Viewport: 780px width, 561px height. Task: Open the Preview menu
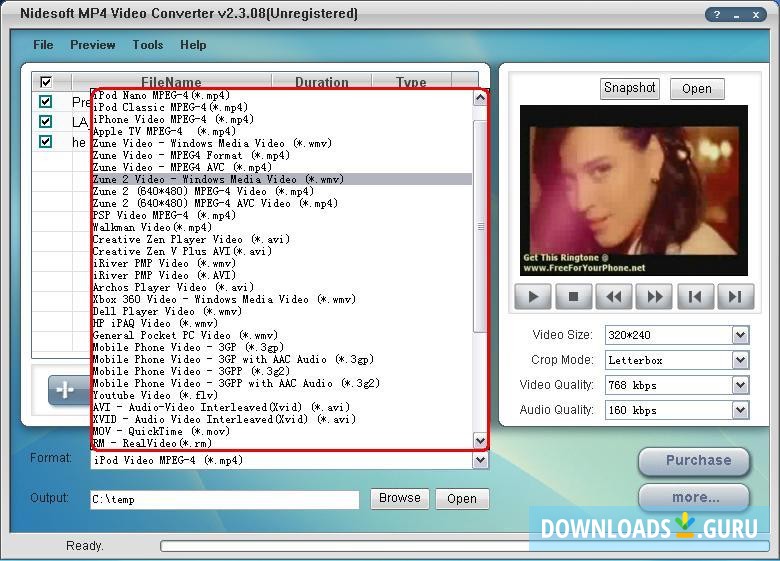coord(93,45)
